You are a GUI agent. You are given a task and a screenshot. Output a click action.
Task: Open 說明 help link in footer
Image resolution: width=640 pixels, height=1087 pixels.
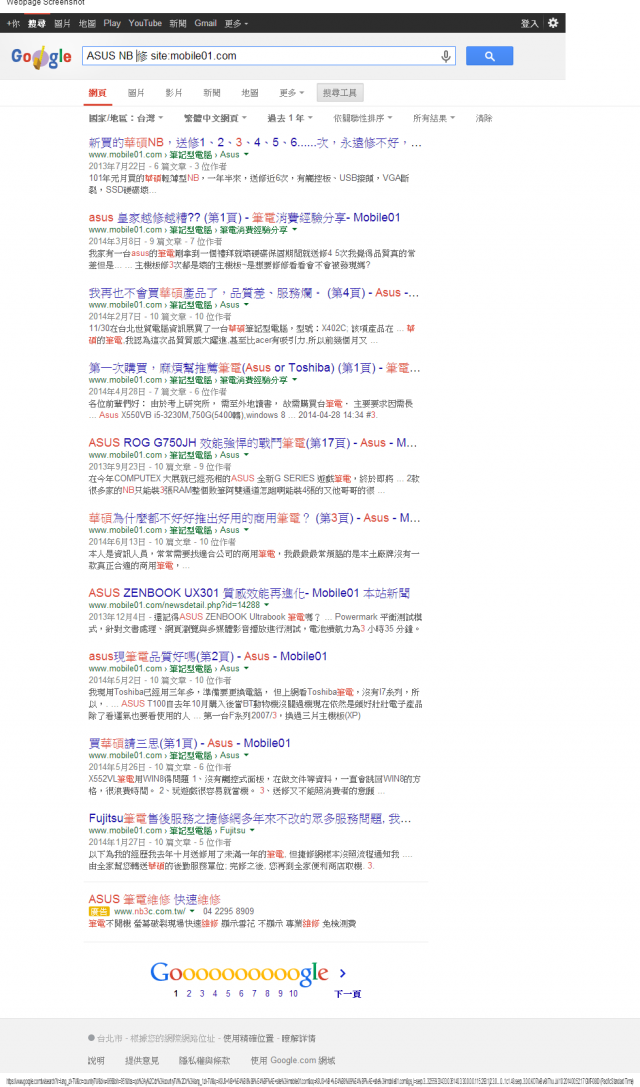96,1061
